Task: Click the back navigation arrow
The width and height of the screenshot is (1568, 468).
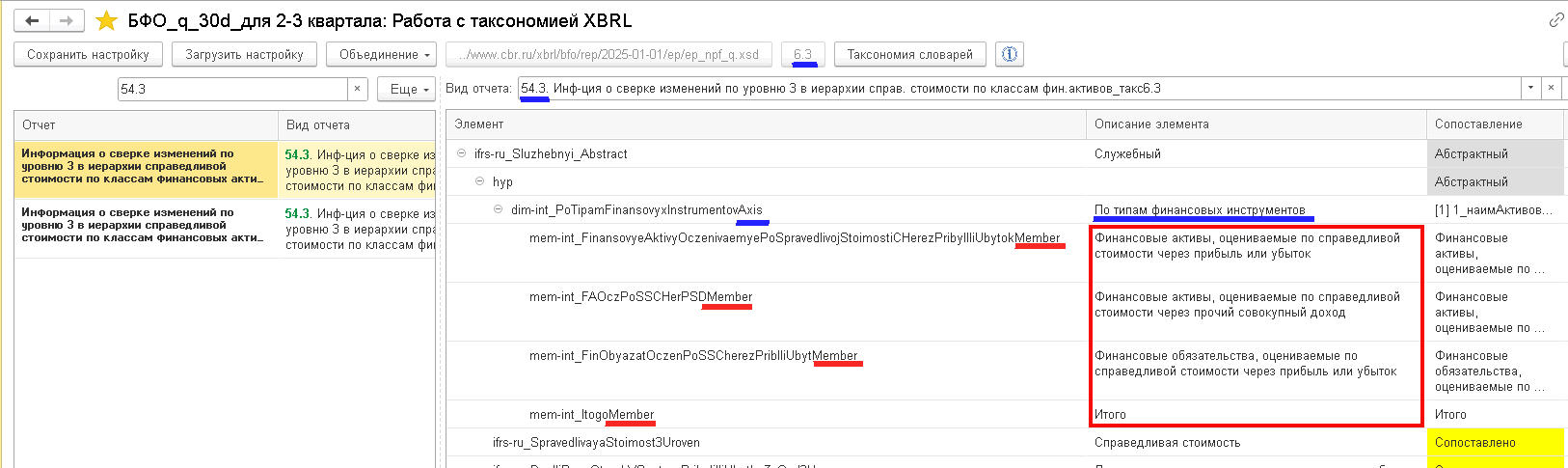Action: (x=32, y=20)
